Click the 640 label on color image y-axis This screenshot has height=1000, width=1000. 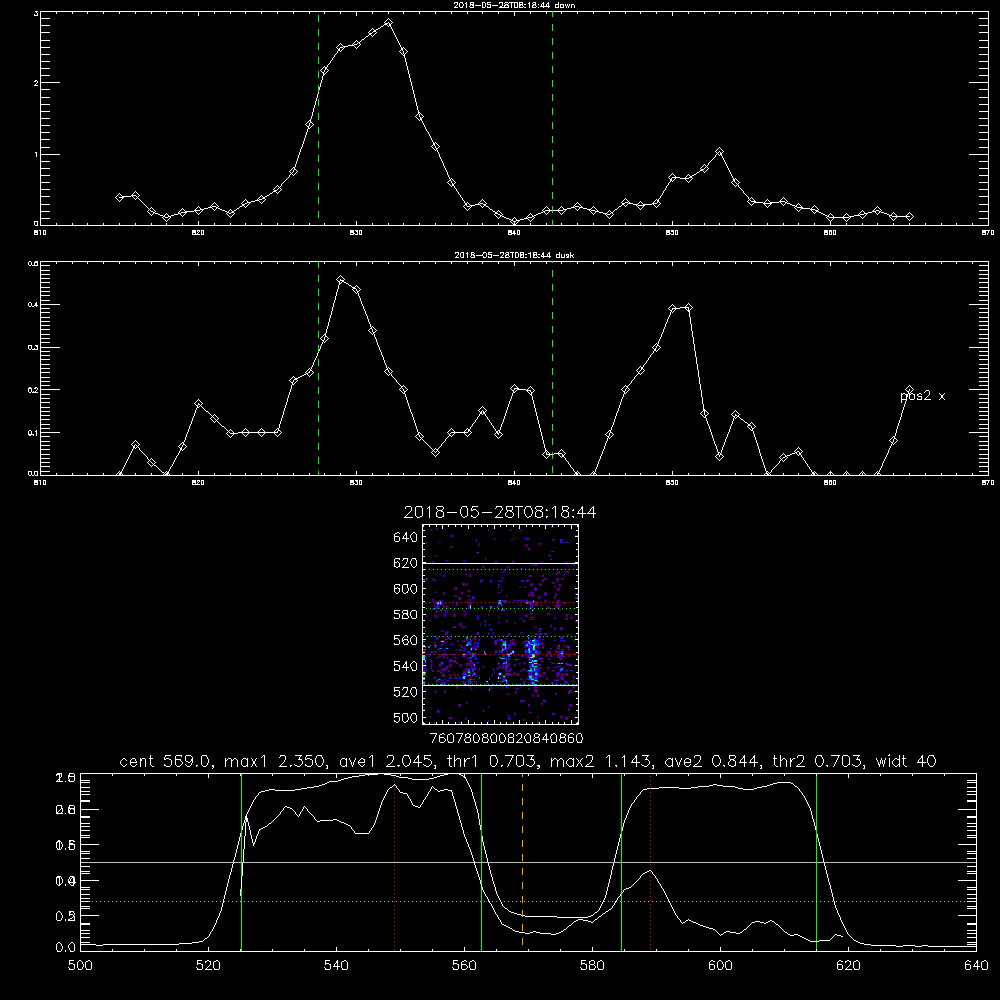(x=406, y=538)
